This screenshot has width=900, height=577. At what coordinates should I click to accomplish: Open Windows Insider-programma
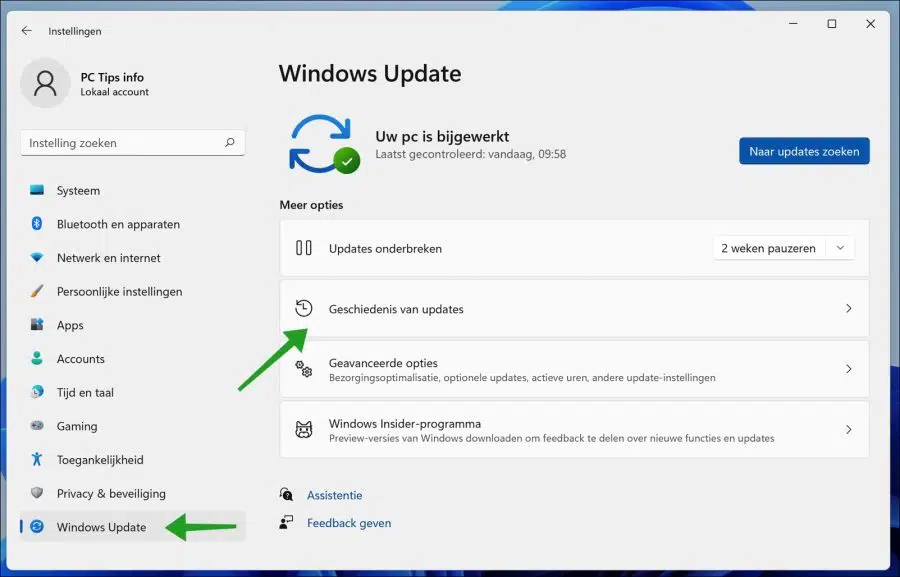click(574, 429)
